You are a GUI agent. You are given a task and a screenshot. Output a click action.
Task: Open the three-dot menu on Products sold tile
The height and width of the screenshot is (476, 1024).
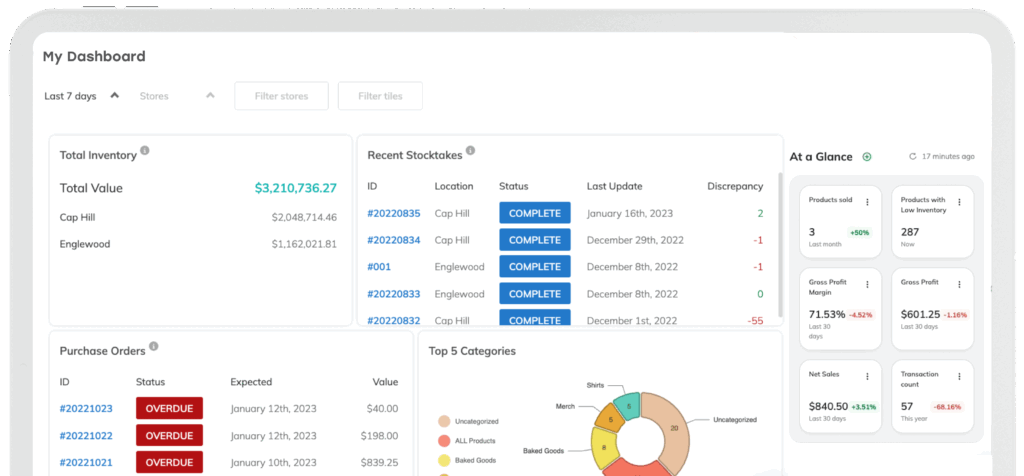coord(867,202)
